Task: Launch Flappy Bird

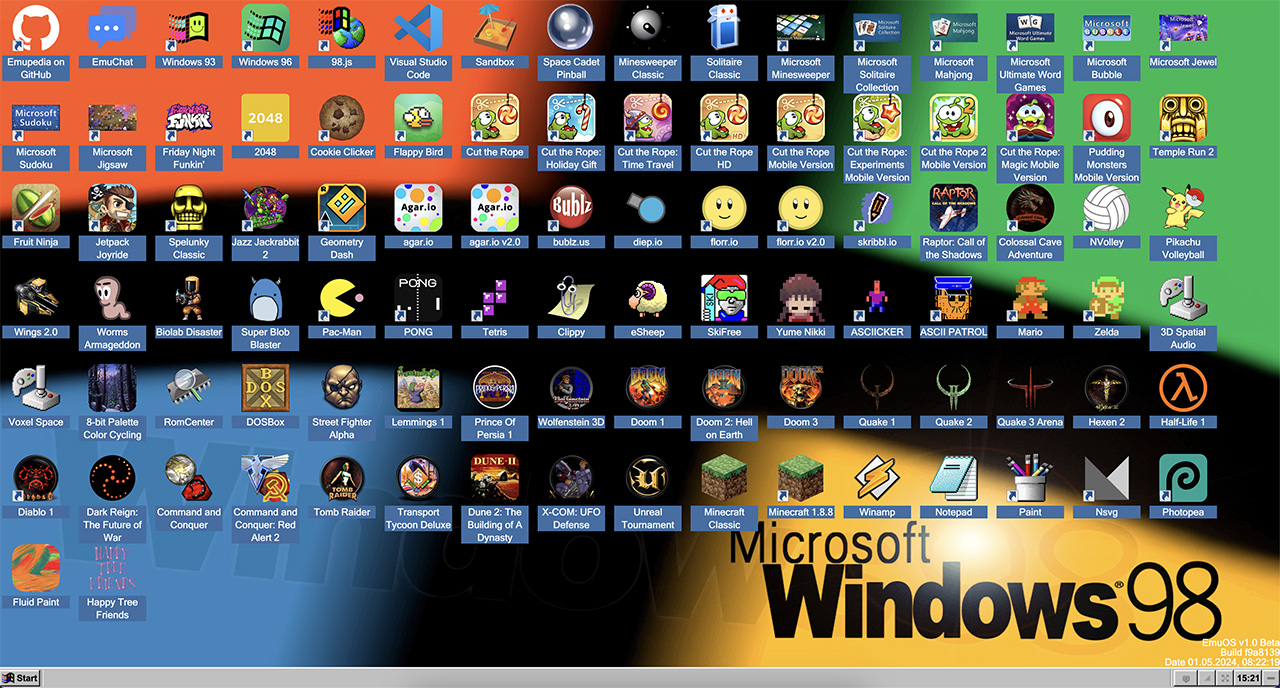Action: tap(418, 118)
